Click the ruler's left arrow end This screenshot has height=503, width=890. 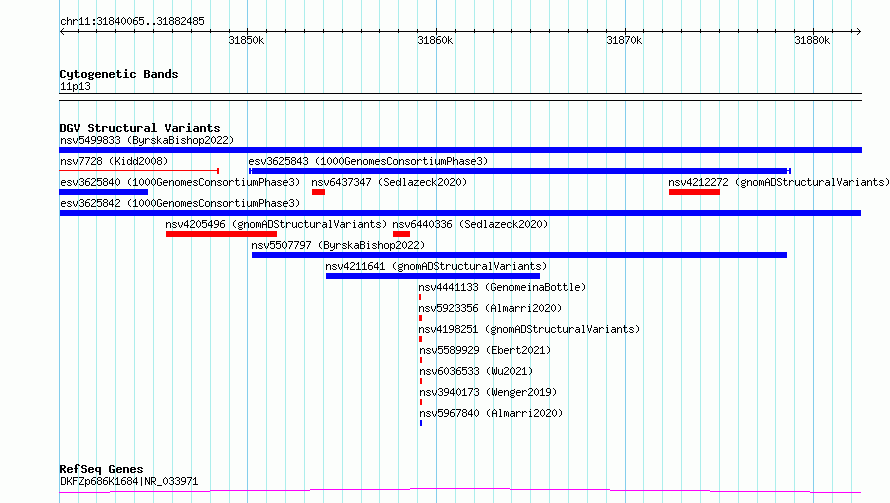point(62,31)
